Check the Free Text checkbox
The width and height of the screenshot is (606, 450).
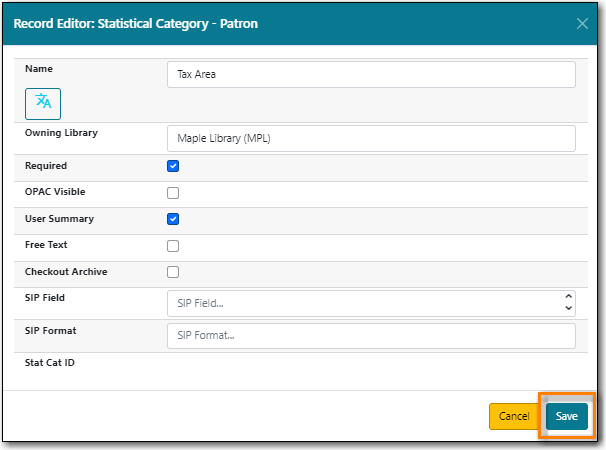pyautogui.click(x=173, y=246)
